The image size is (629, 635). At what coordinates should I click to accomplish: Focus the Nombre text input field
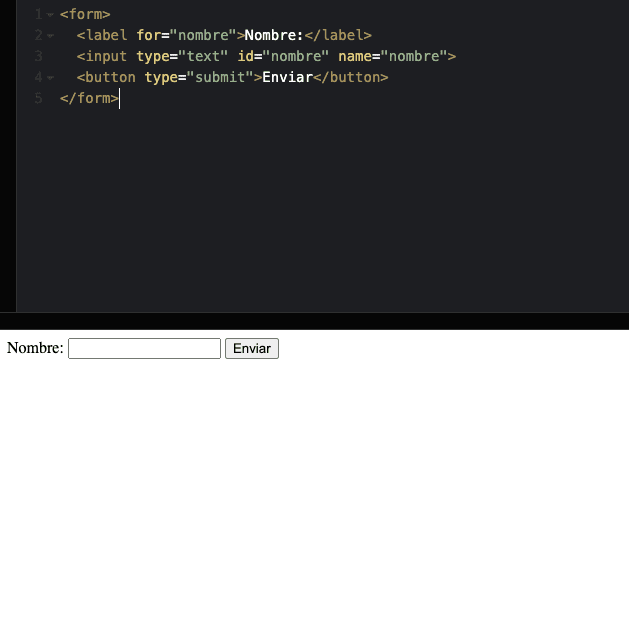tap(144, 348)
